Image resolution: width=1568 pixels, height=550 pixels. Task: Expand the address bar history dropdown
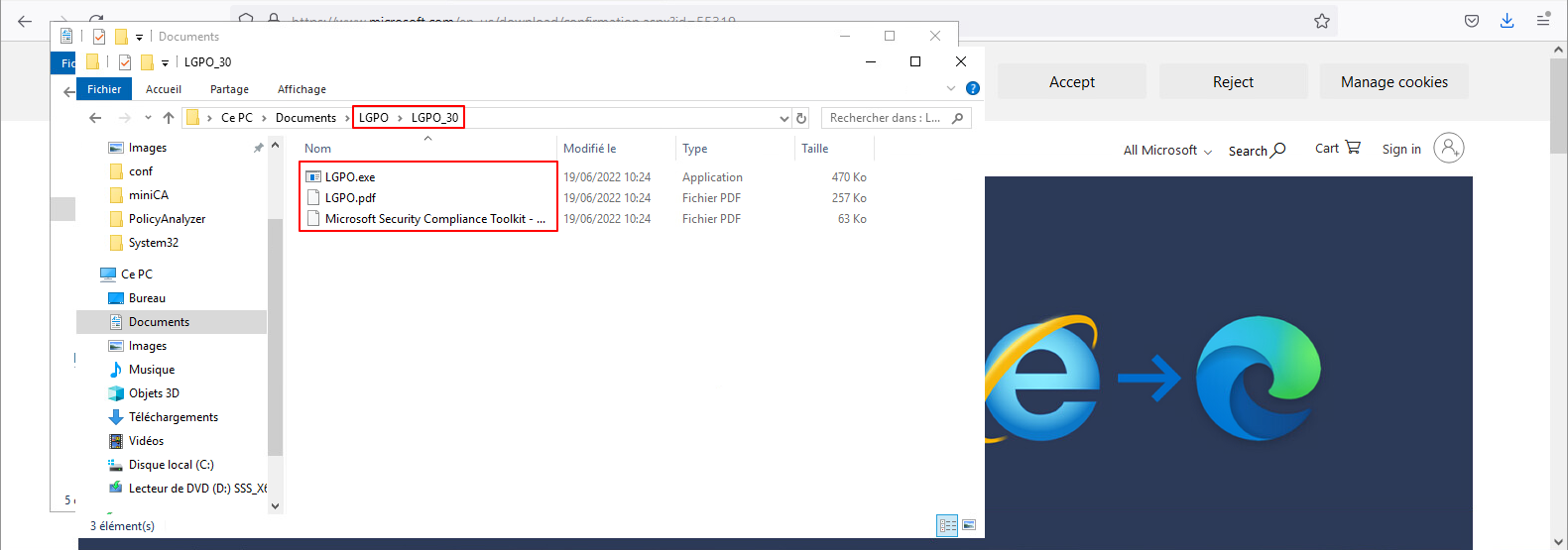[x=784, y=118]
